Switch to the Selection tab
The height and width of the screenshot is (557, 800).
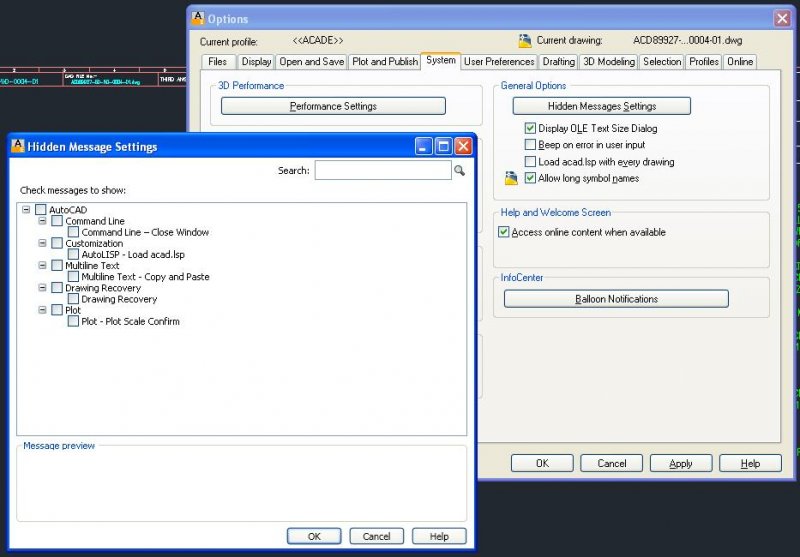point(662,62)
